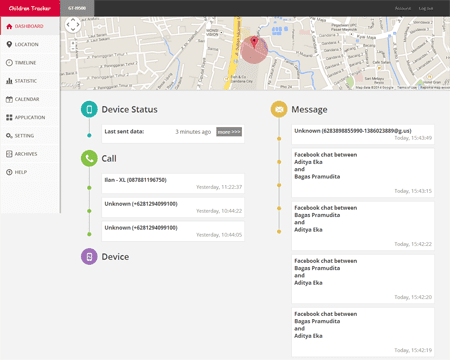Go to APPLICATION menu item
The height and width of the screenshot is (360, 450).
coord(30,117)
